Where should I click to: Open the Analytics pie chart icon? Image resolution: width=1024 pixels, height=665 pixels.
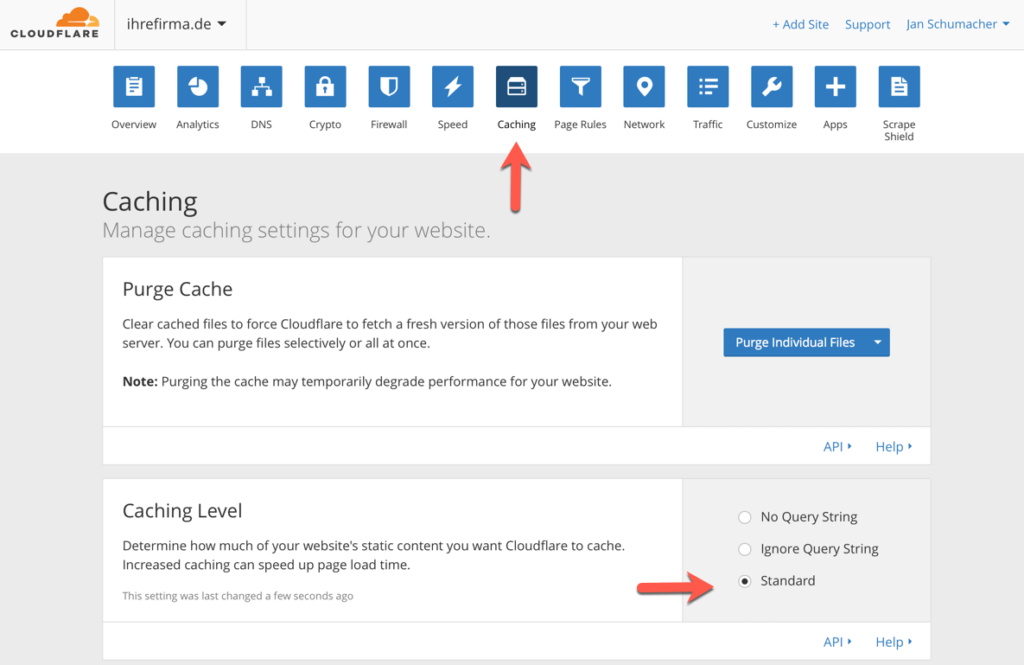click(198, 87)
